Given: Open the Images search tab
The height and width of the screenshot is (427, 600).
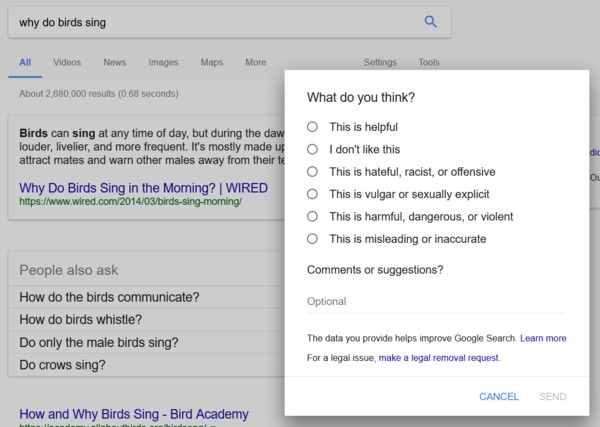Looking at the screenshot, I should (163, 62).
